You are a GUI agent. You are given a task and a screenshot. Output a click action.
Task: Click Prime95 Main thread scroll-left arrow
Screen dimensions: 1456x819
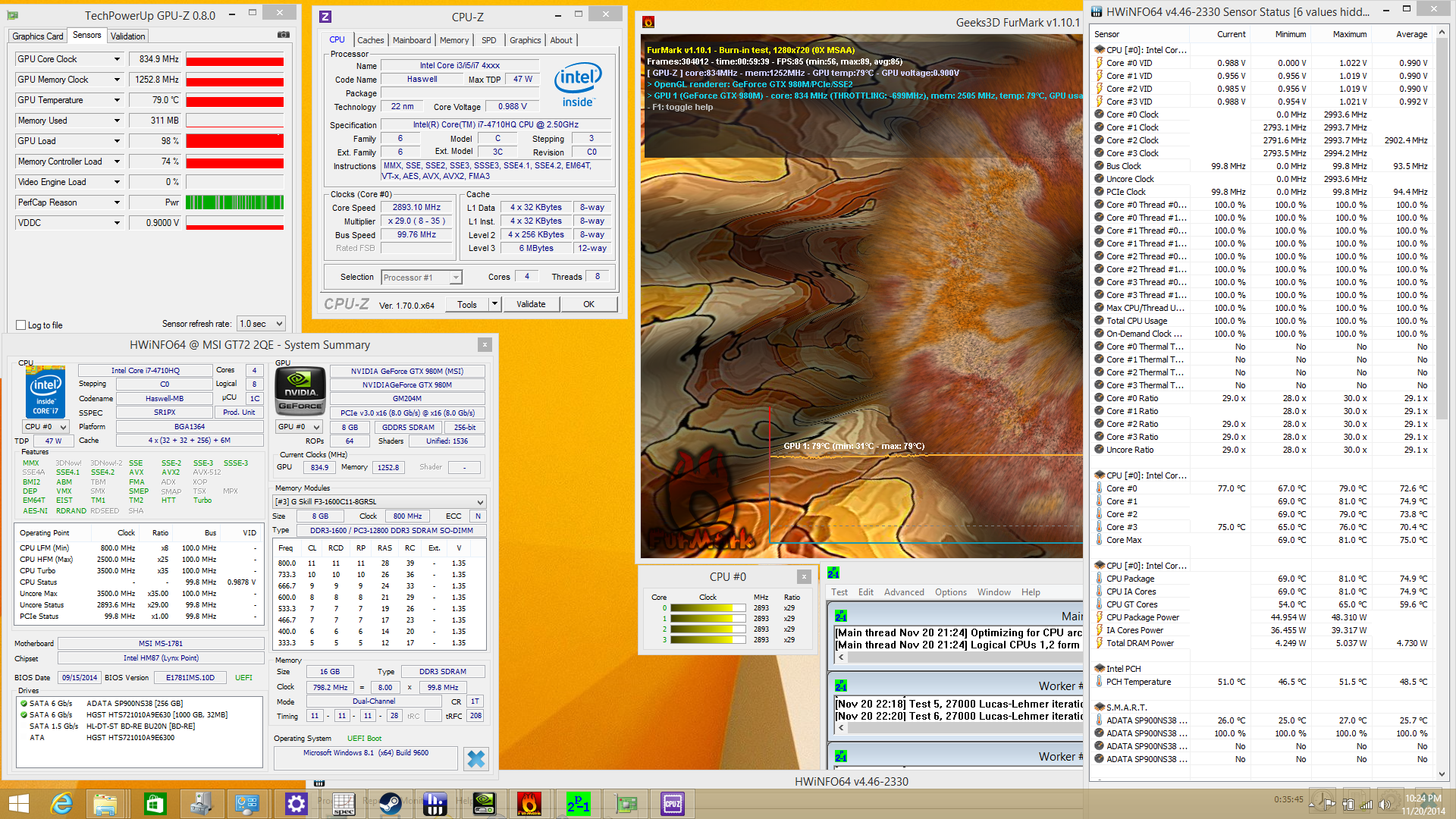pyautogui.click(x=841, y=657)
